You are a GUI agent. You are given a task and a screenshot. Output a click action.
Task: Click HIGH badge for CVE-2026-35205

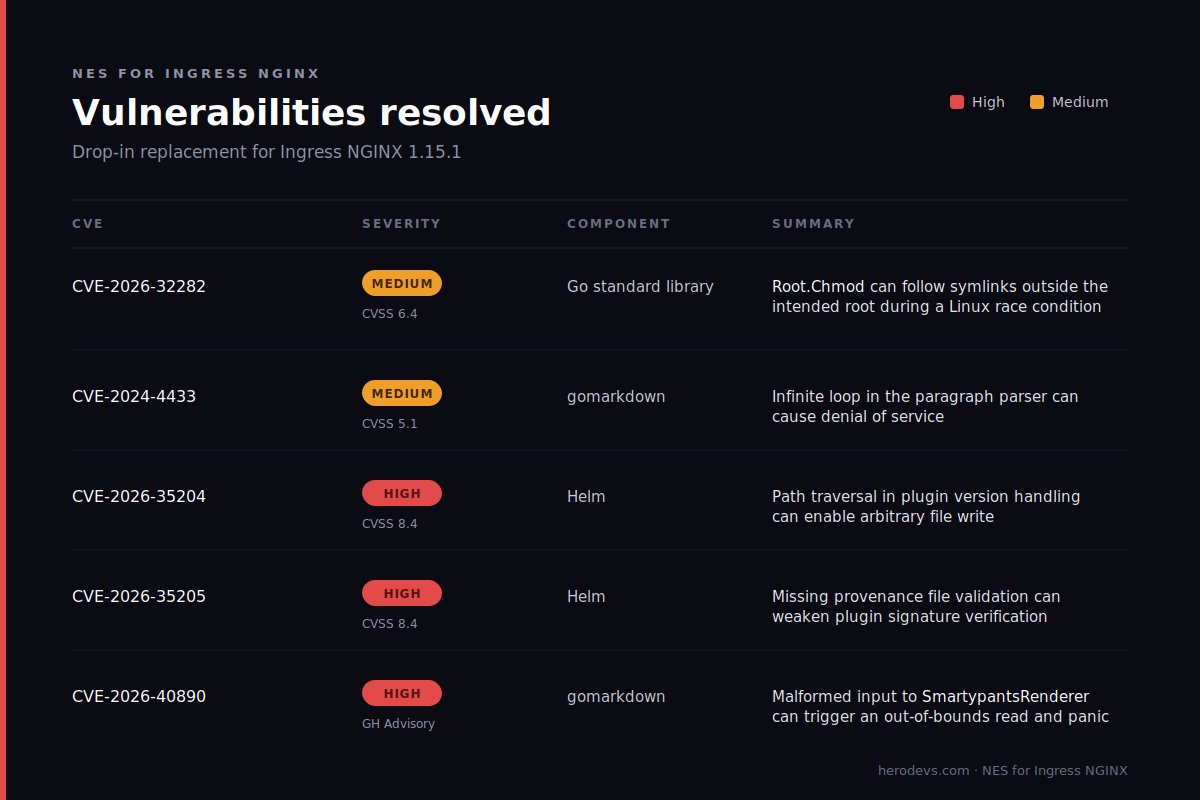tap(402, 593)
